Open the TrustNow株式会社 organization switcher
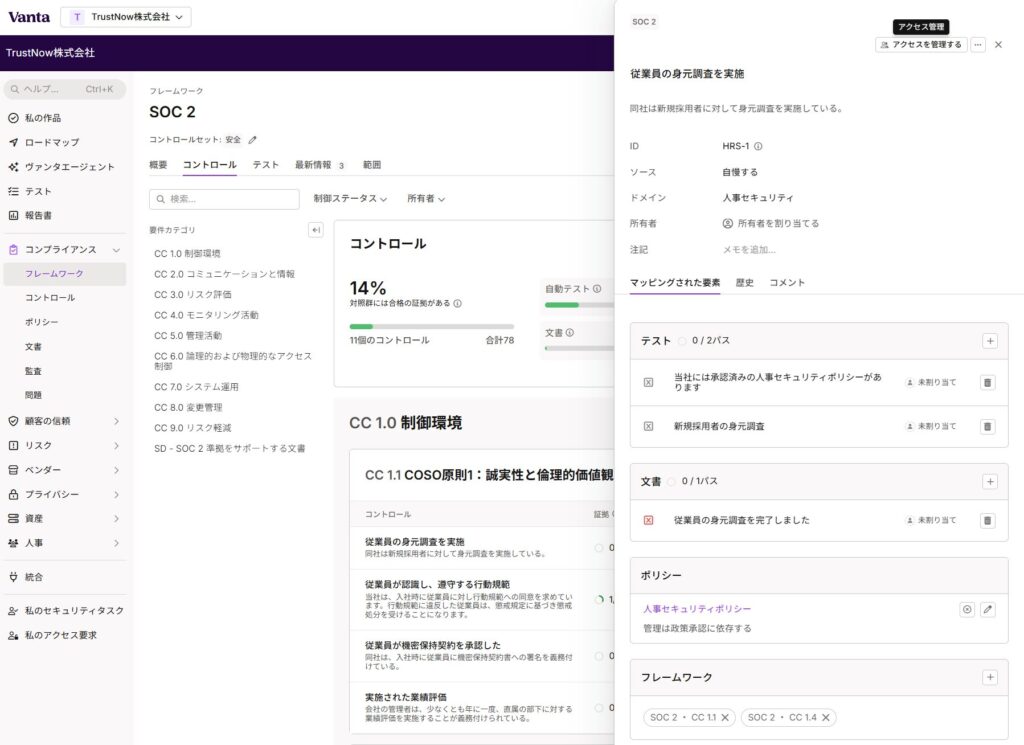The width and height of the screenshot is (1024, 745). click(125, 17)
